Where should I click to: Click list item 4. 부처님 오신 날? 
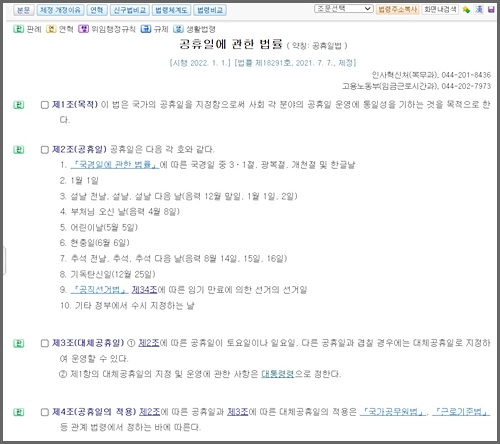120,212
